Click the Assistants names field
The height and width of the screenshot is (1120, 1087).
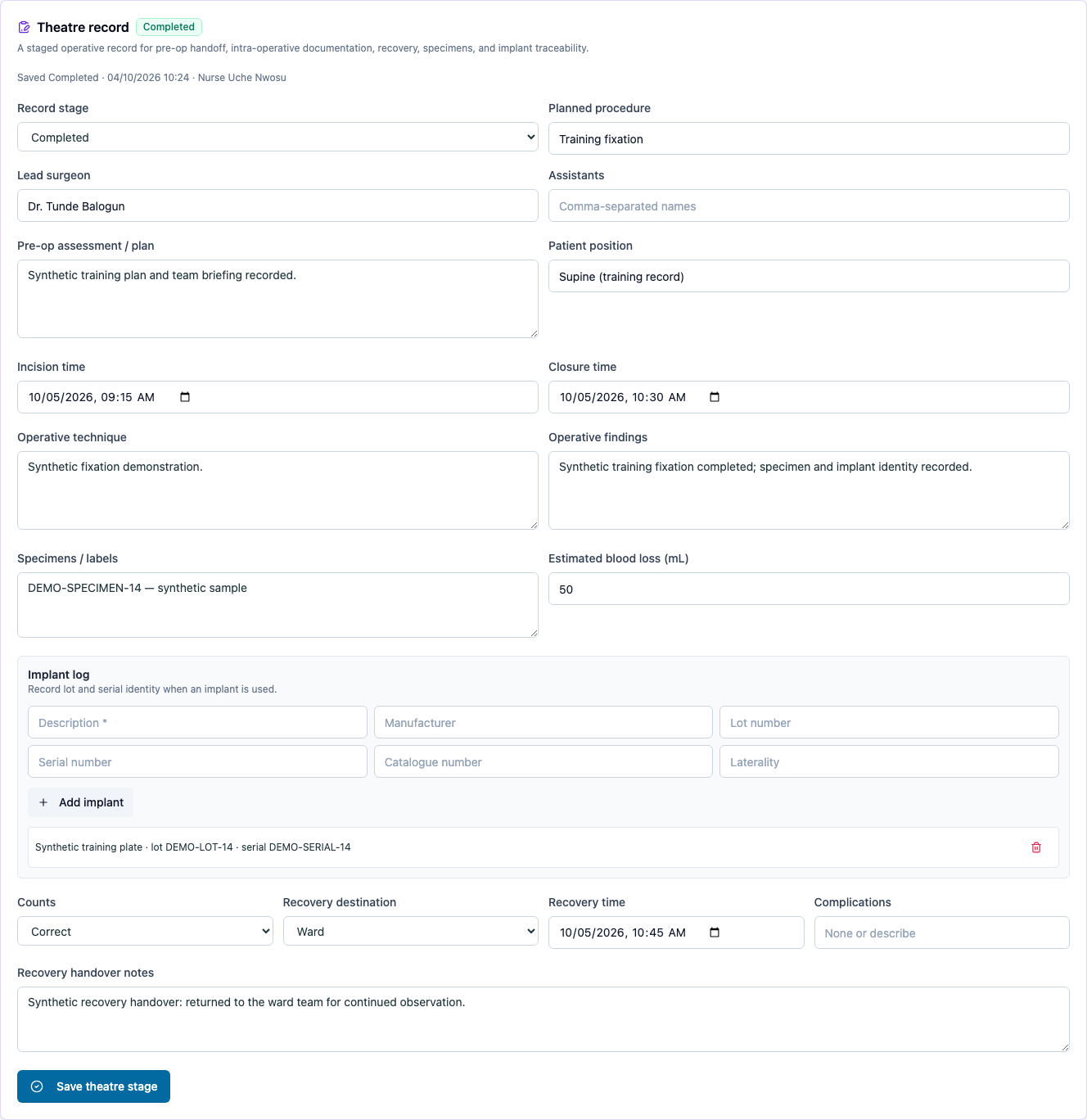809,205
